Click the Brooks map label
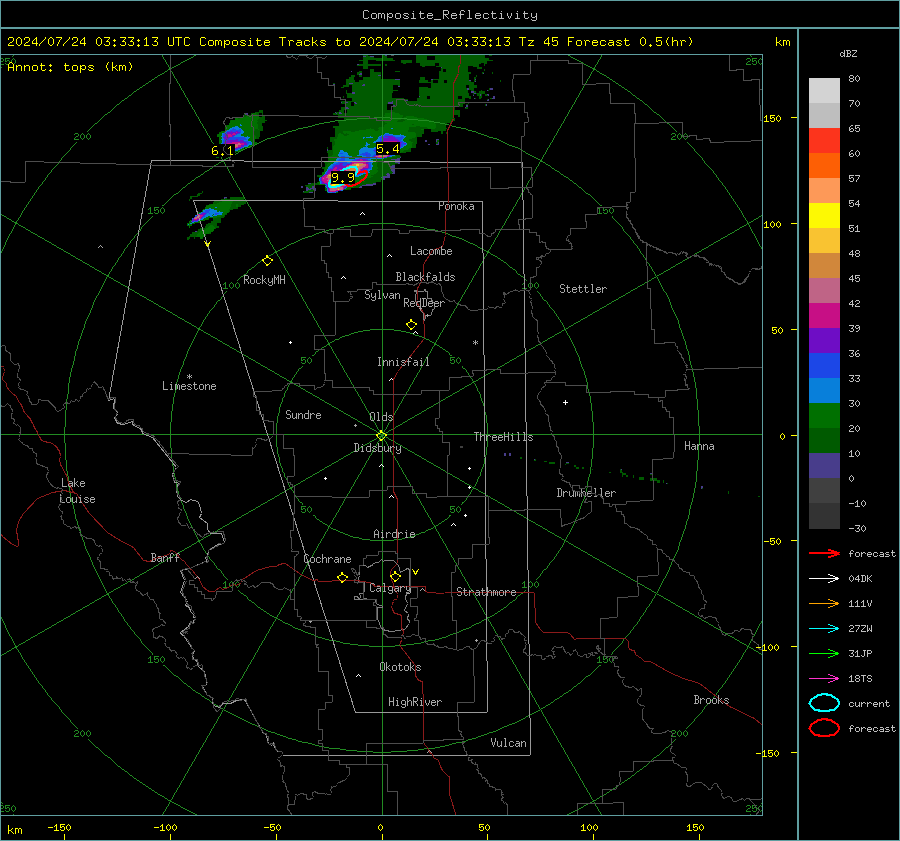This screenshot has height=841, width=900. click(x=711, y=700)
